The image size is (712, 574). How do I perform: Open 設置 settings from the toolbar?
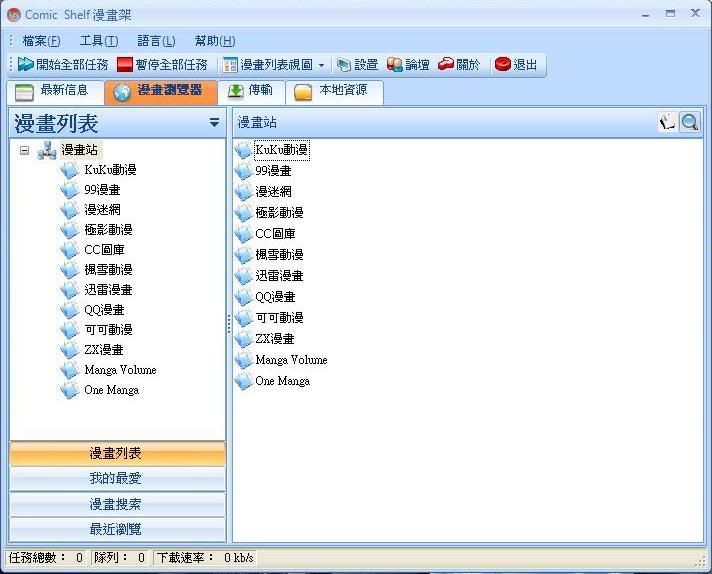tap(345, 65)
